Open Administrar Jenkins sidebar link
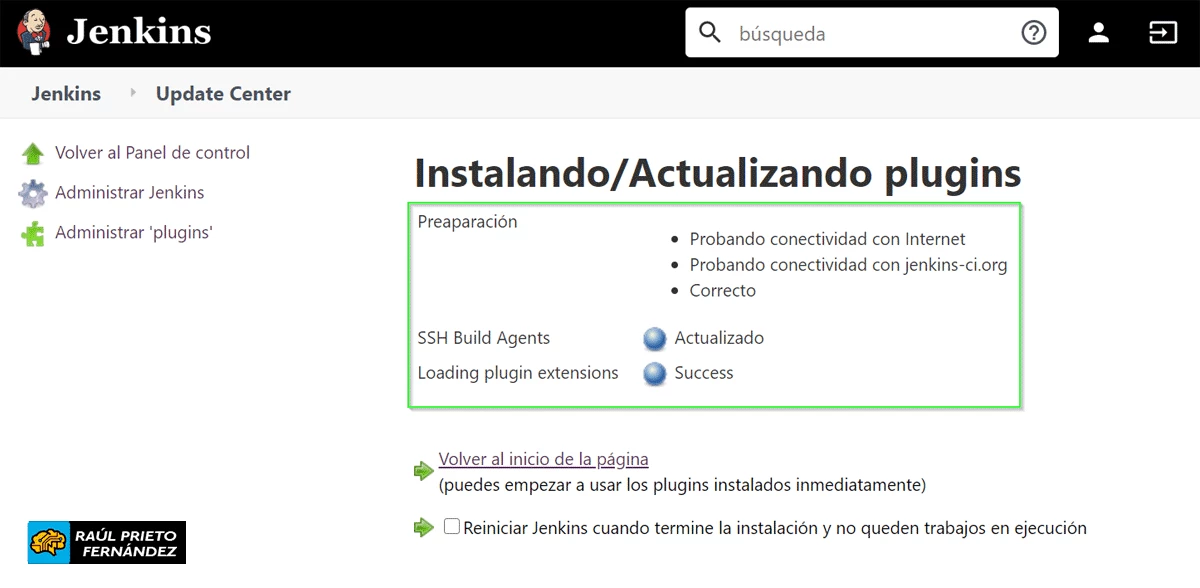The height and width of the screenshot is (588, 1200). pos(129,193)
